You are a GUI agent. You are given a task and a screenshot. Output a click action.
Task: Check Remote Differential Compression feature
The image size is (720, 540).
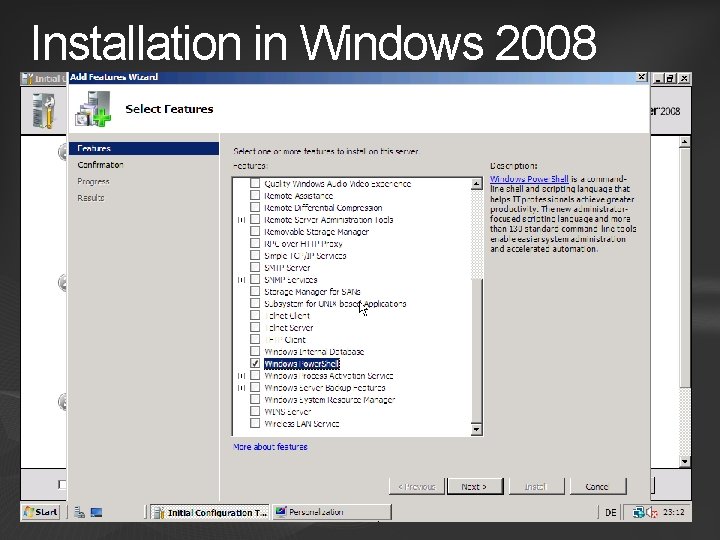tap(255, 207)
